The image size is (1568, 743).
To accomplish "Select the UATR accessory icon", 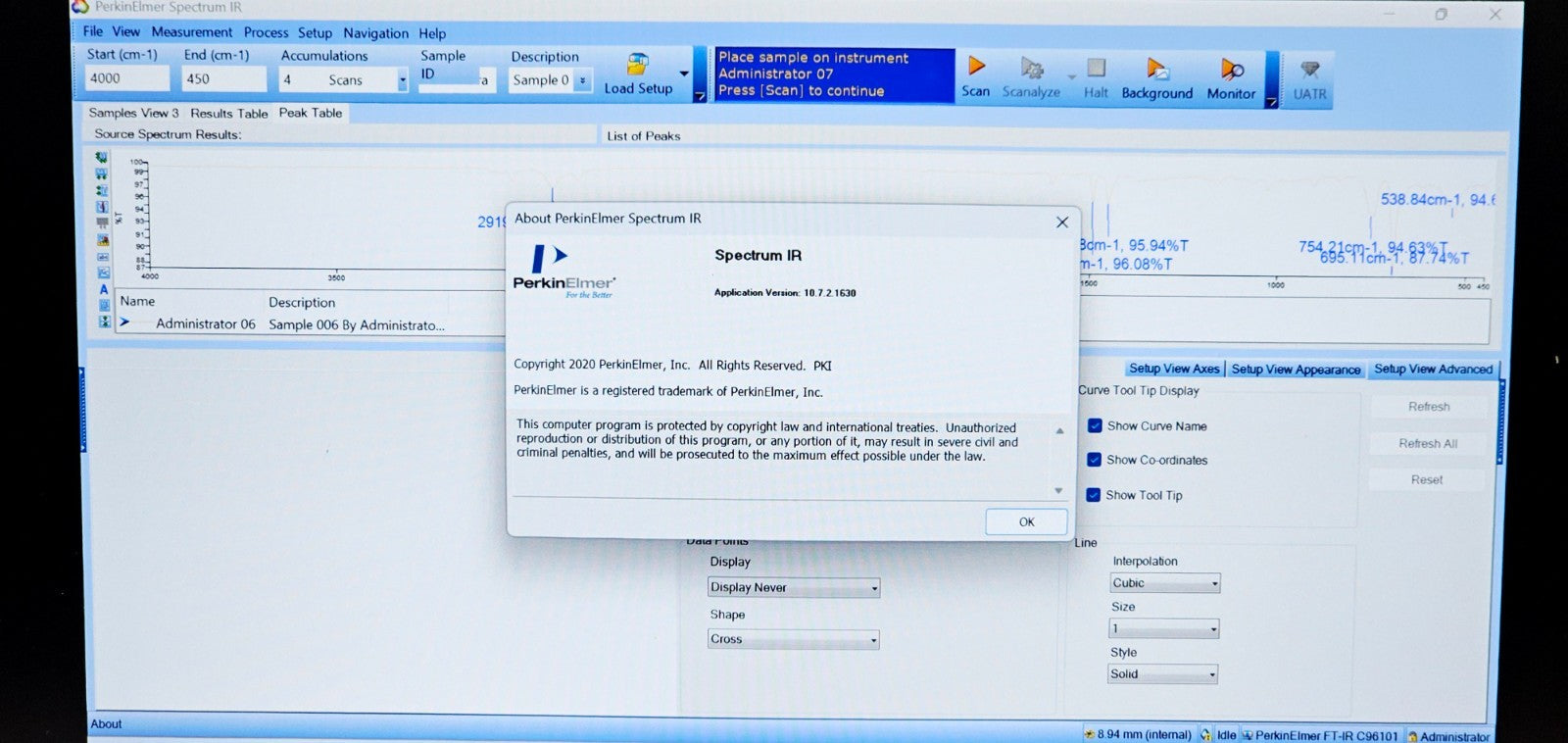I will 1309,70.
